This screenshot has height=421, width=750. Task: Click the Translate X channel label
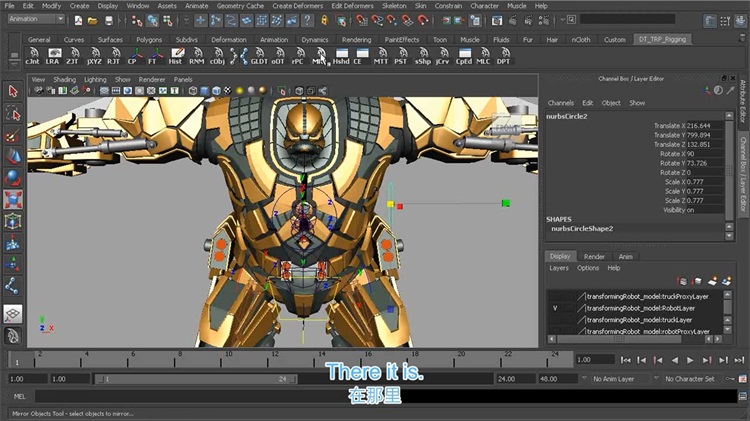tap(669, 125)
